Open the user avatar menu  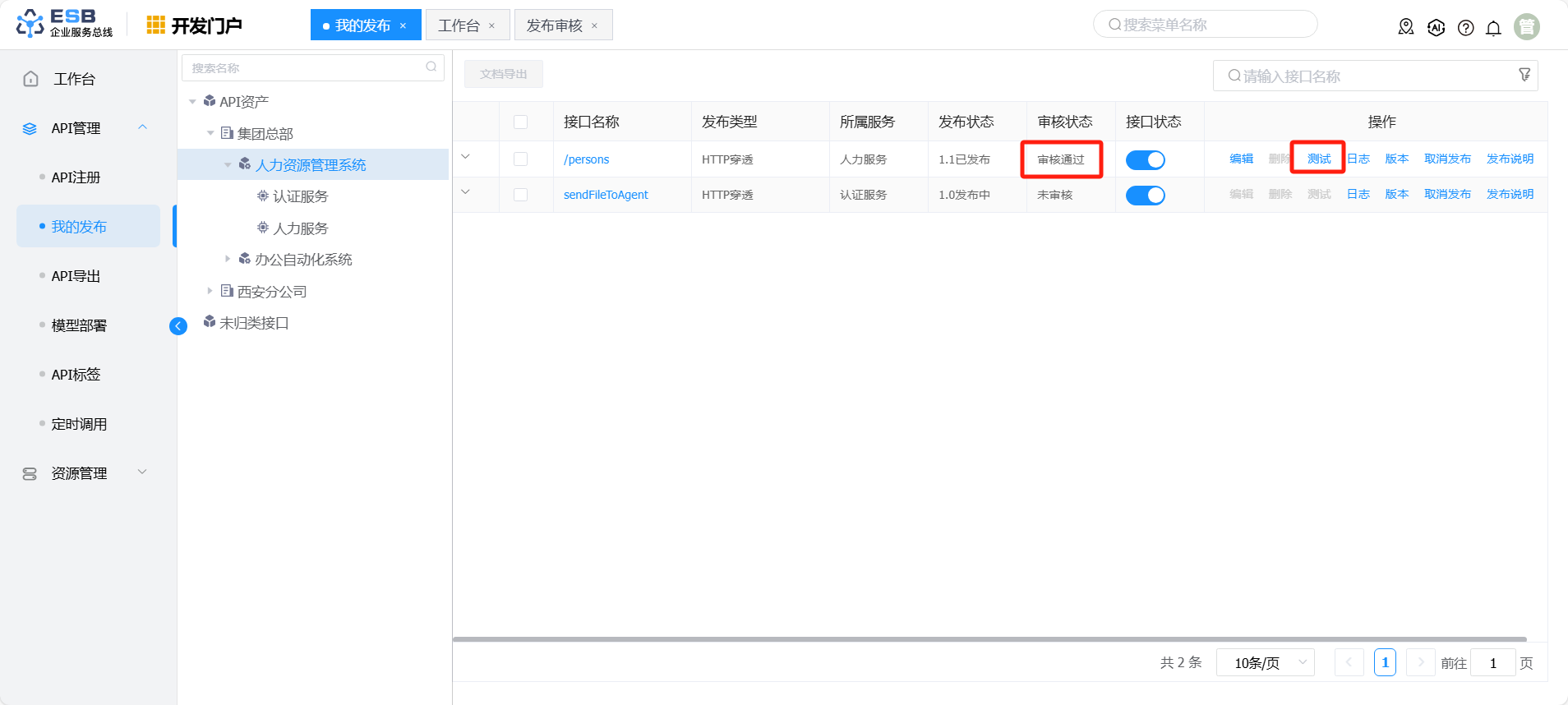1526,27
